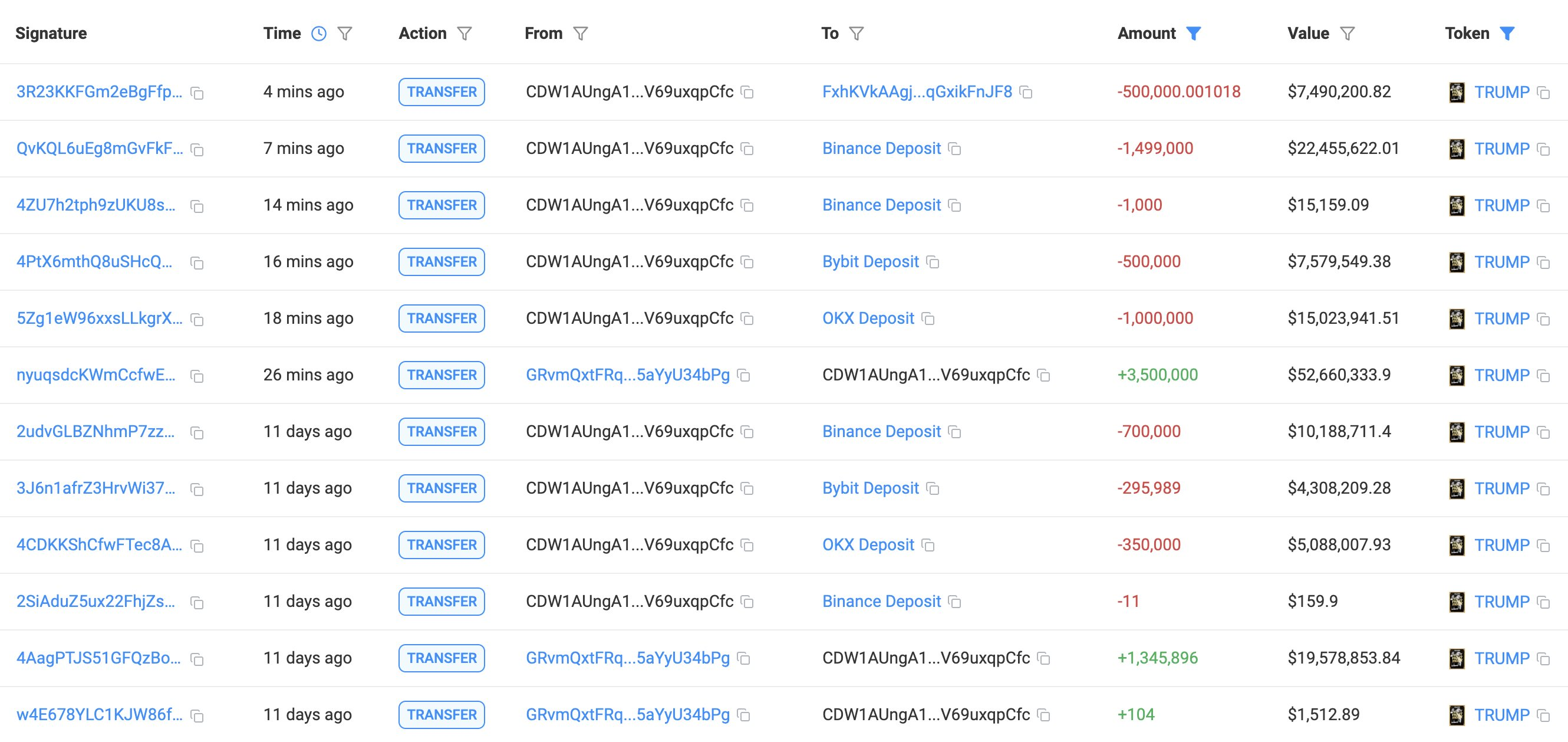The image size is (1568, 742).
Task: Open the filter on the Time column
Action: [345, 34]
